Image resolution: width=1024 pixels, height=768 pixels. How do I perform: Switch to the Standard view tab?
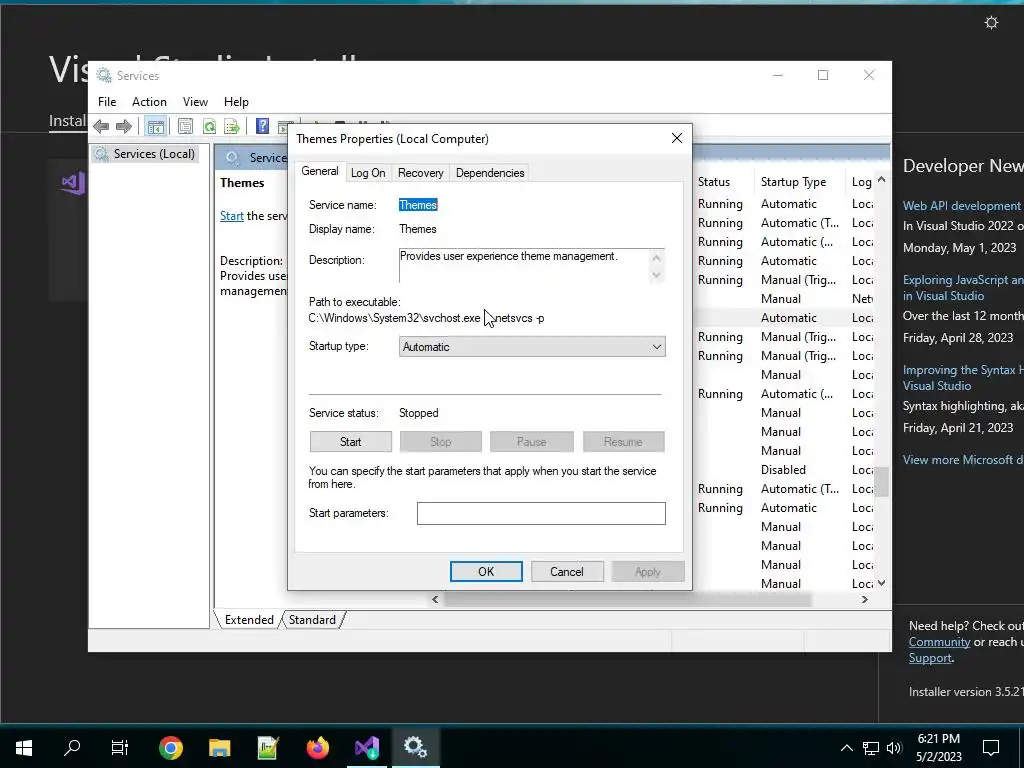coord(312,620)
